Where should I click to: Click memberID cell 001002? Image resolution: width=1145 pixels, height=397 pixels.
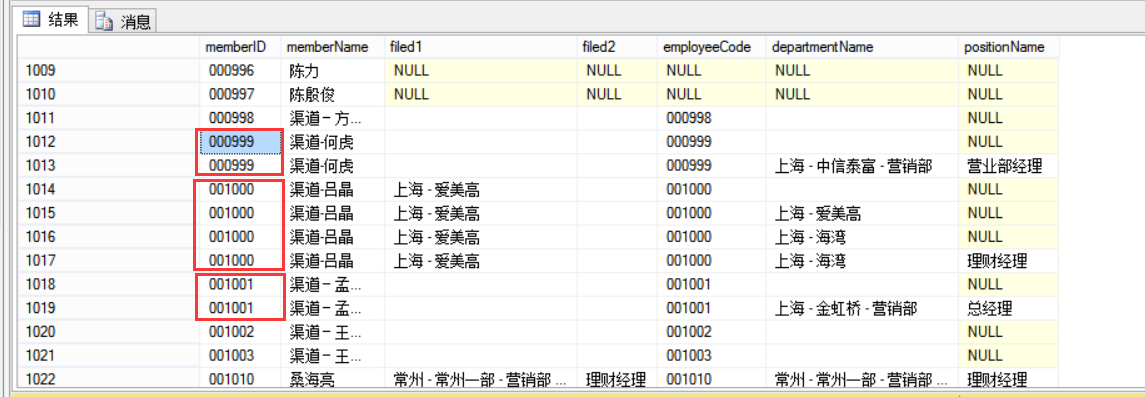[x=240, y=332]
